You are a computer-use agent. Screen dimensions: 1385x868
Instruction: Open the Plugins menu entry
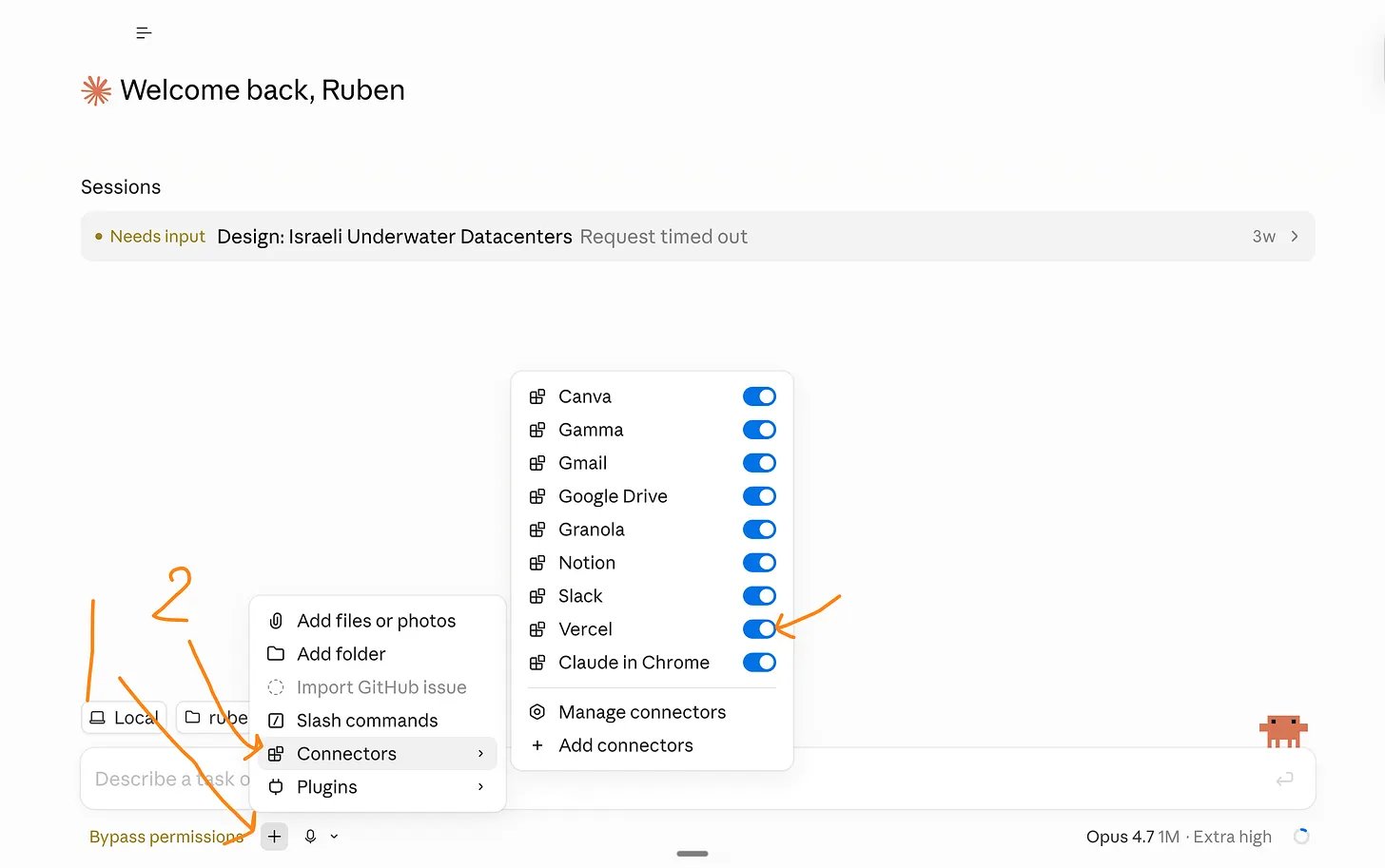tap(377, 787)
